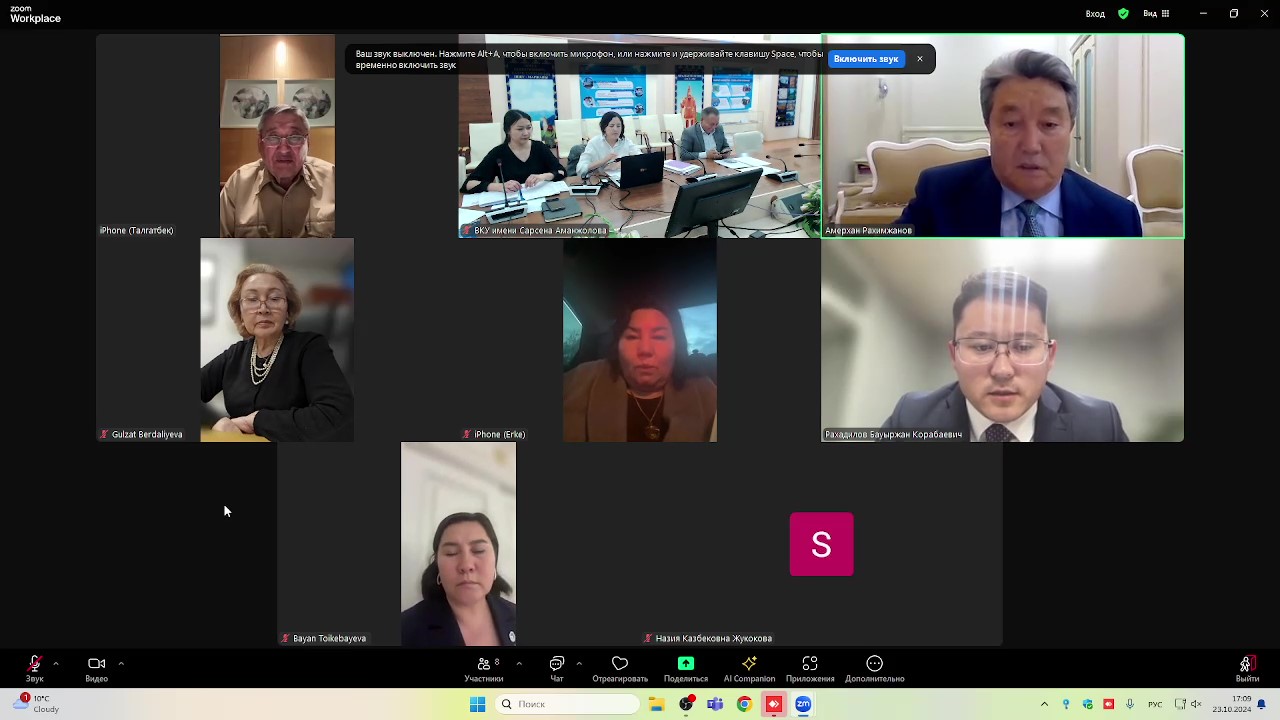Image resolution: width=1280 pixels, height=720 pixels.
Task: Open the Чат chat panel
Action: pos(557,668)
